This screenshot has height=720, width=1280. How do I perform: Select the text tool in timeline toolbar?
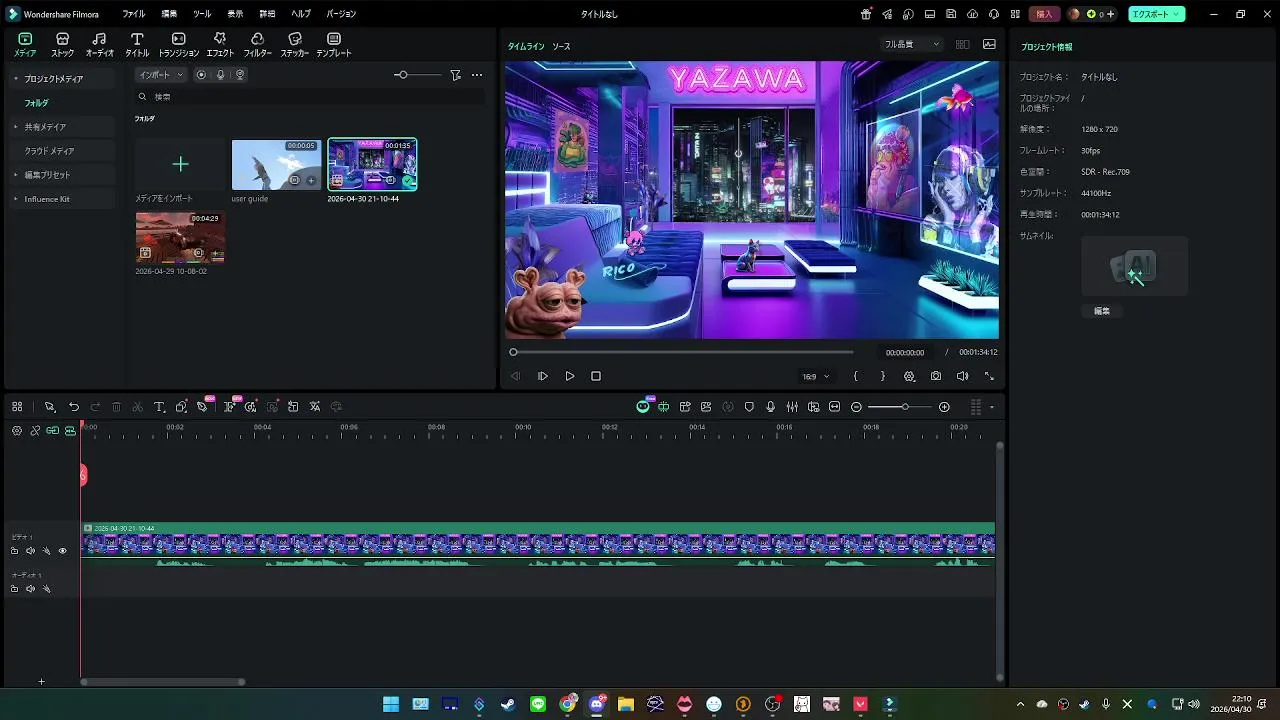click(159, 407)
